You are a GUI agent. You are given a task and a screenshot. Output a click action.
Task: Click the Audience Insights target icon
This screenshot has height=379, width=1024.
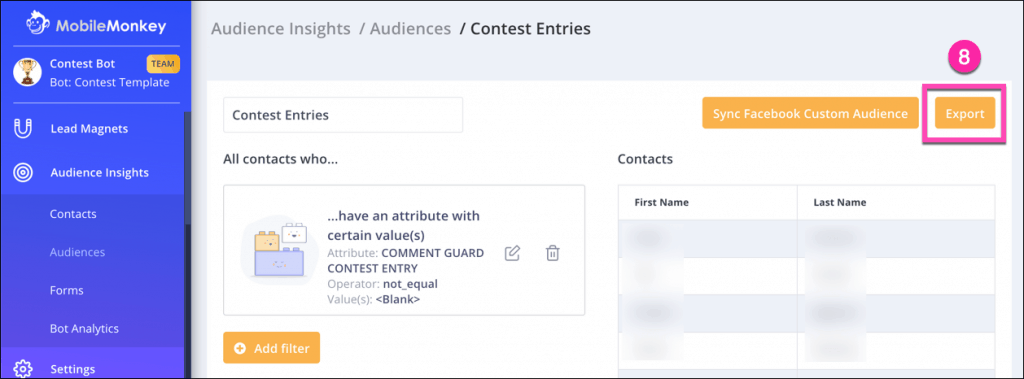[23, 173]
